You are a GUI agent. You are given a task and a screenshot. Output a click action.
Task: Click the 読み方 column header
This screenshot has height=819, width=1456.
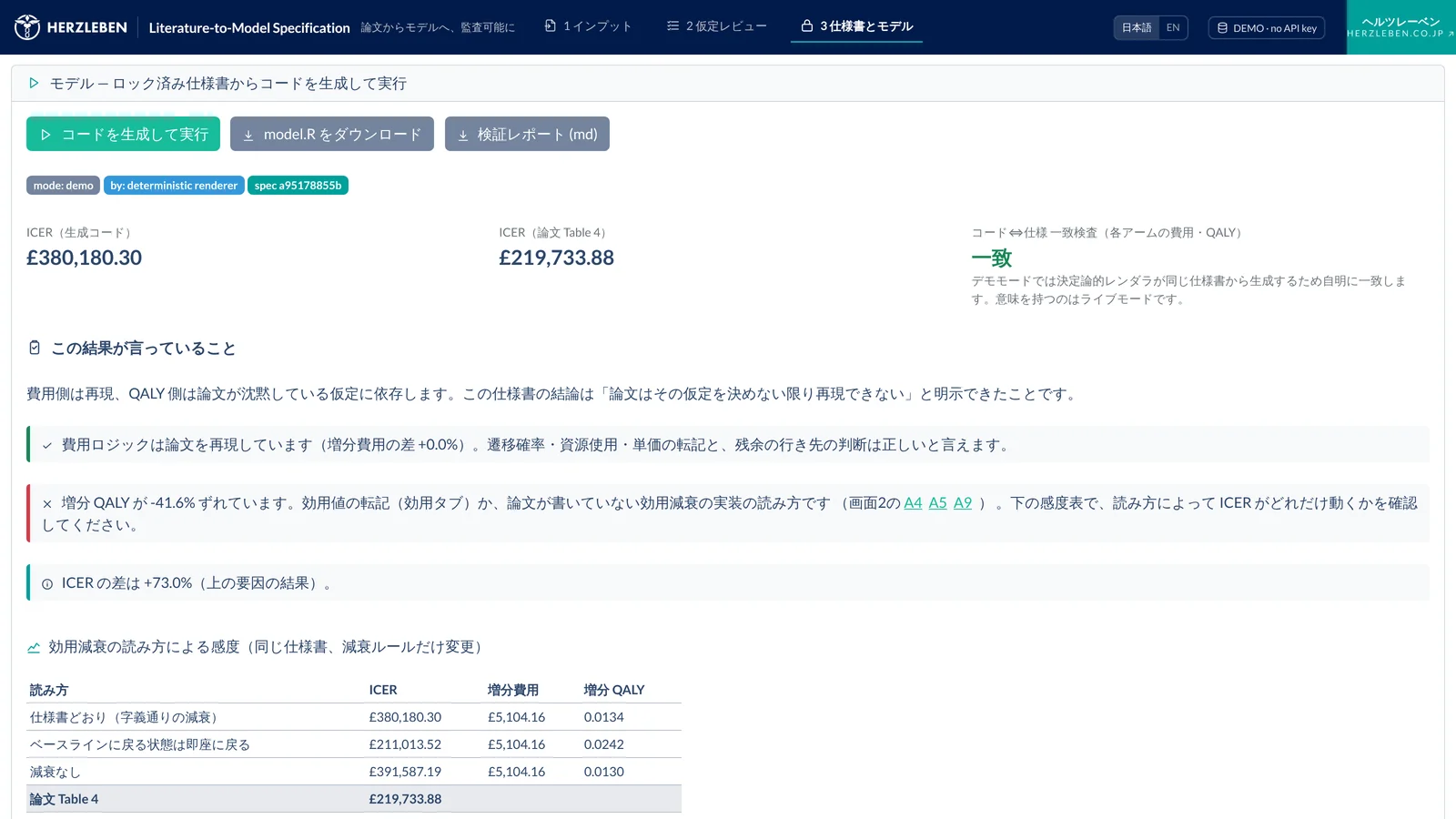[x=49, y=690]
